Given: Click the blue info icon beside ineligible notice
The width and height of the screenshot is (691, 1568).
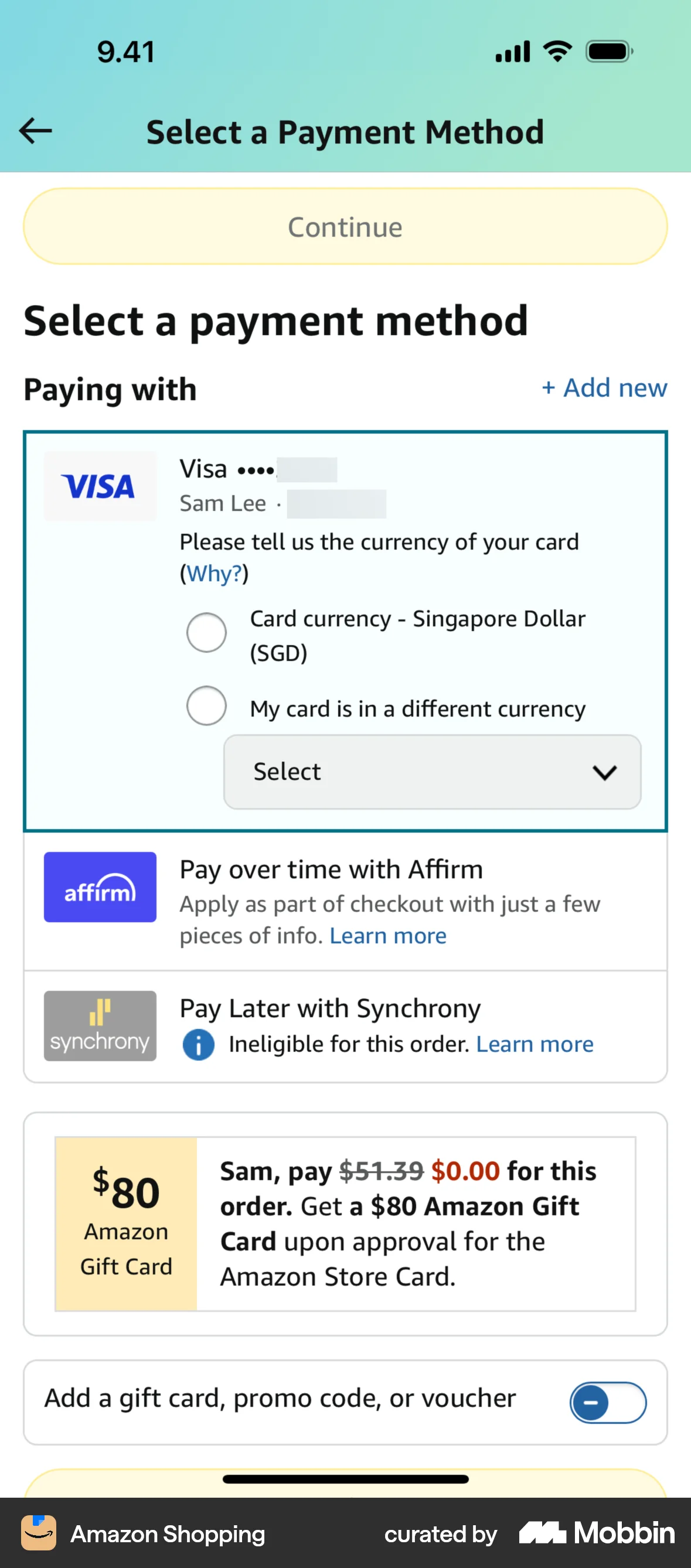Looking at the screenshot, I should click(198, 1044).
